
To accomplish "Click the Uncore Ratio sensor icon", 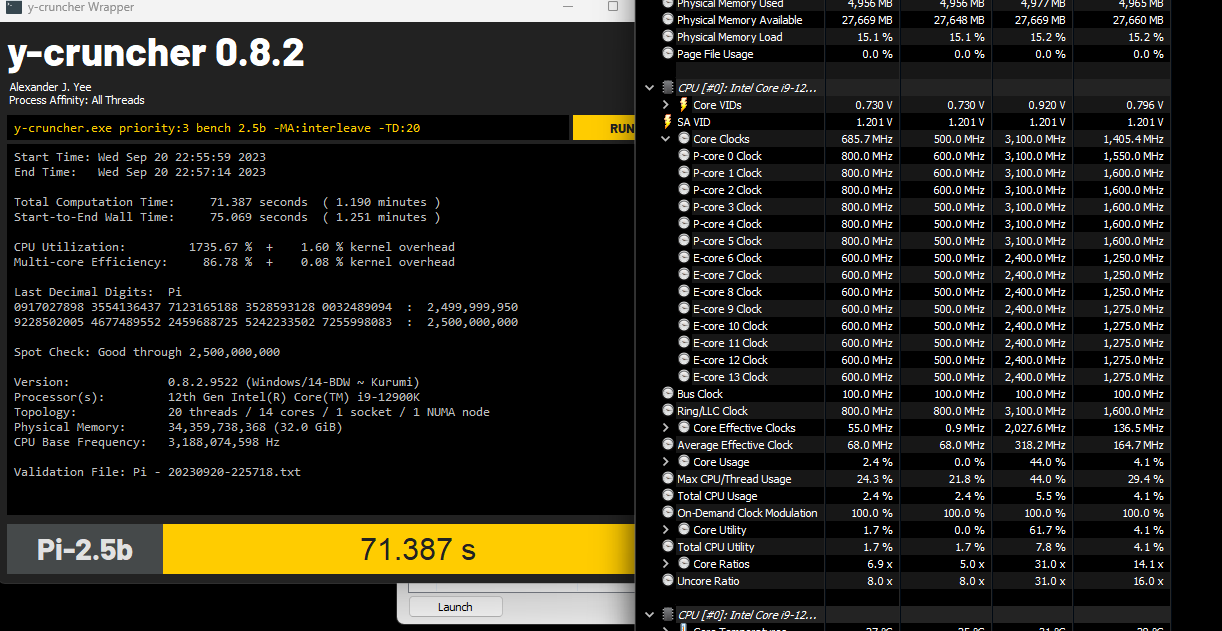I will pyautogui.click(x=668, y=581).
